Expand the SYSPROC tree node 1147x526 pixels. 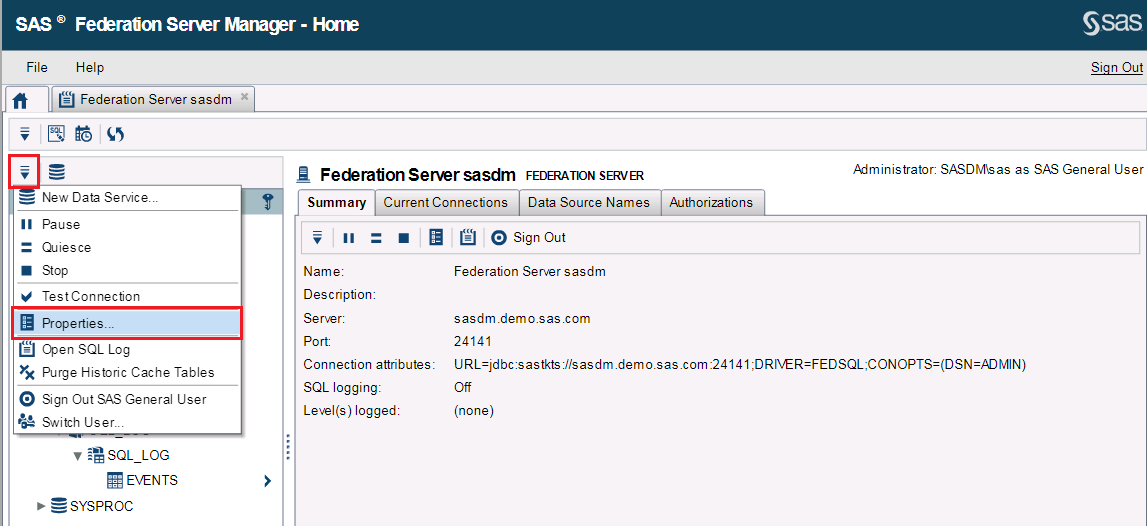tap(41, 506)
